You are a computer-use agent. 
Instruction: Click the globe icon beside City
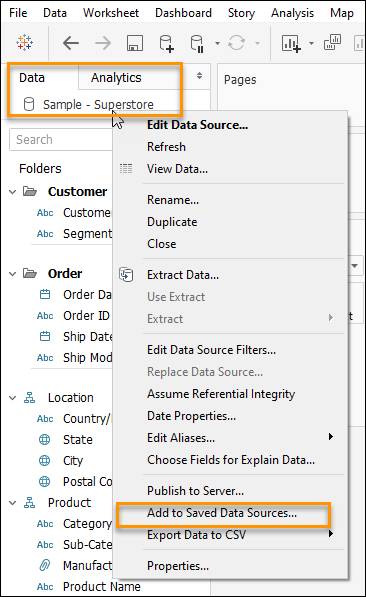[45, 460]
